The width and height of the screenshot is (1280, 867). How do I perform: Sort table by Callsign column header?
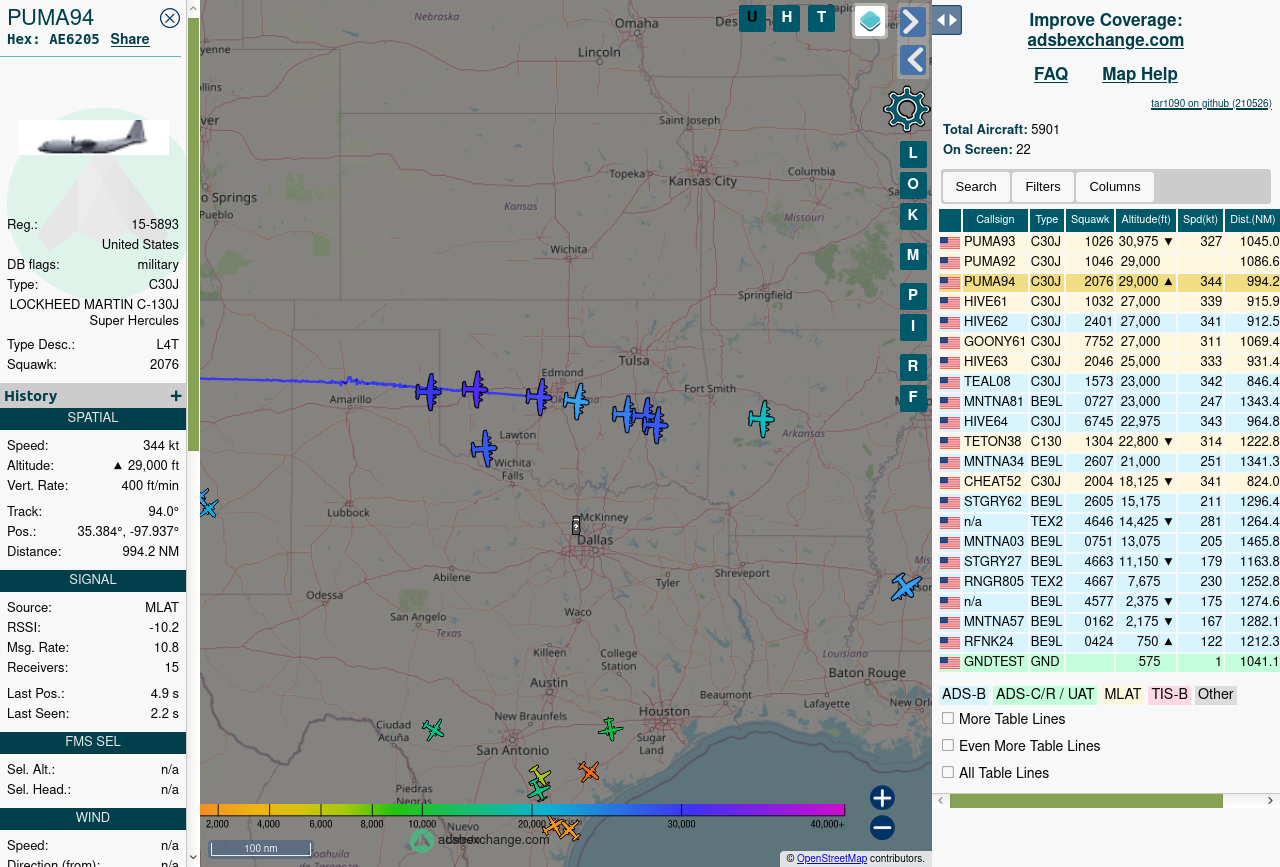click(x=995, y=220)
